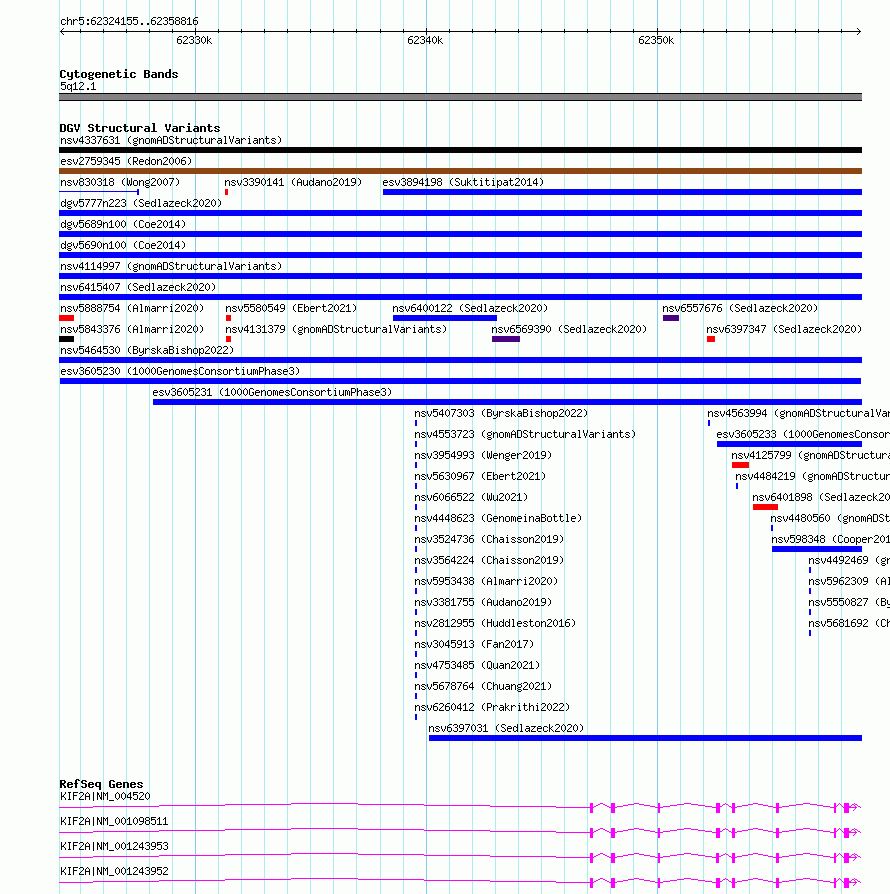Select dgv5777n223 Sedlazeck2020 variant label
The height and width of the screenshot is (894, 890).
tap(141, 204)
